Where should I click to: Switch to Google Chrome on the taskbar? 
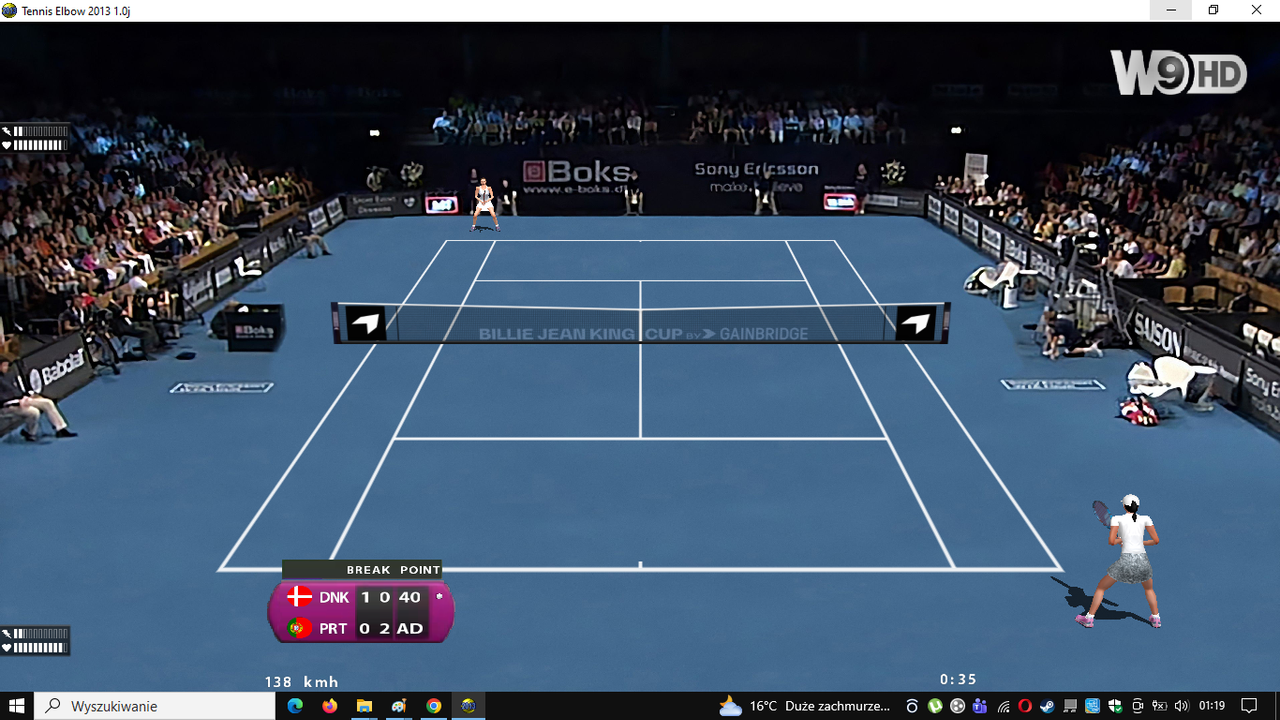[x=433, y=706]
